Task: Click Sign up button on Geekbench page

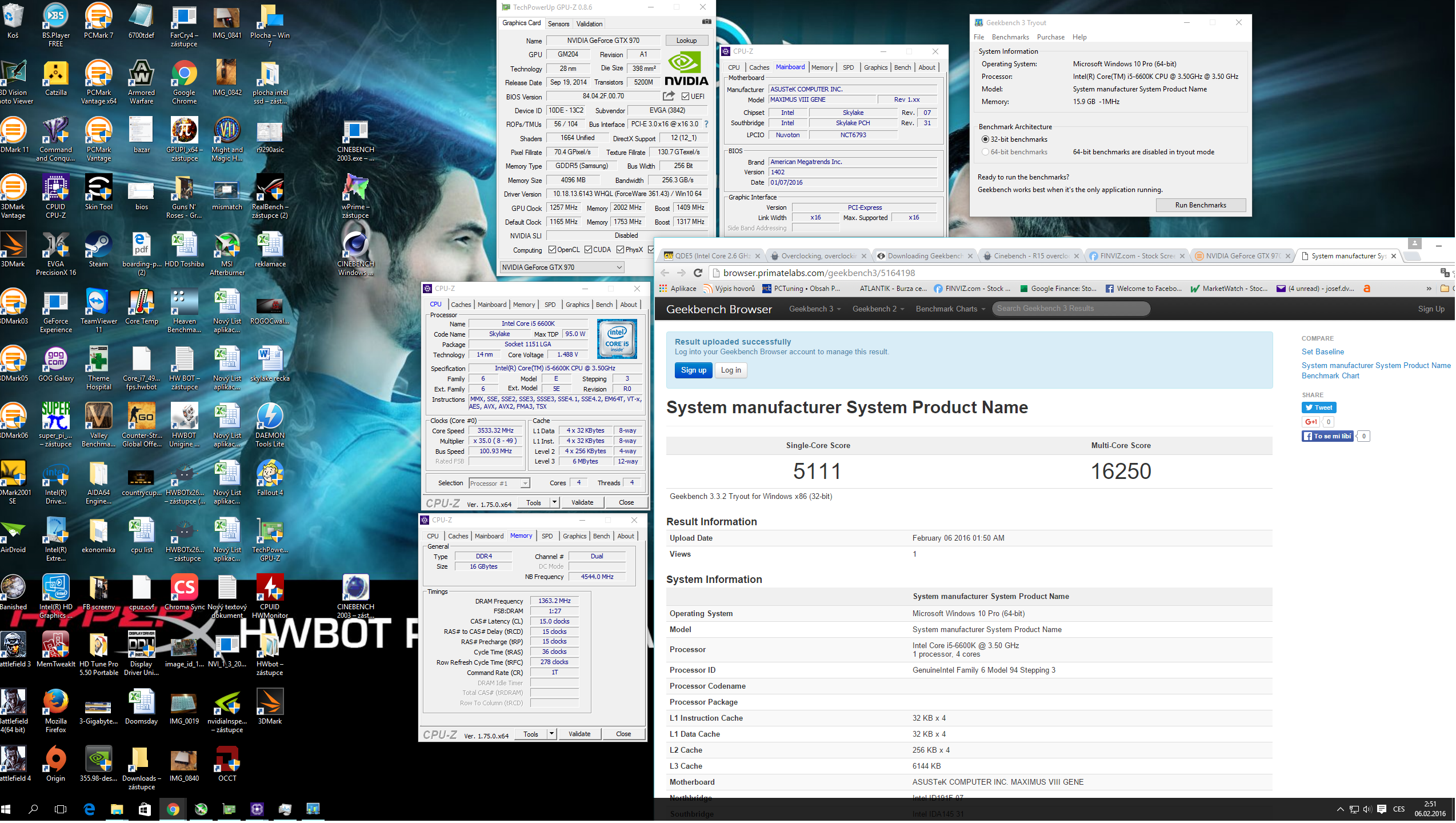Action: (693, 370)
